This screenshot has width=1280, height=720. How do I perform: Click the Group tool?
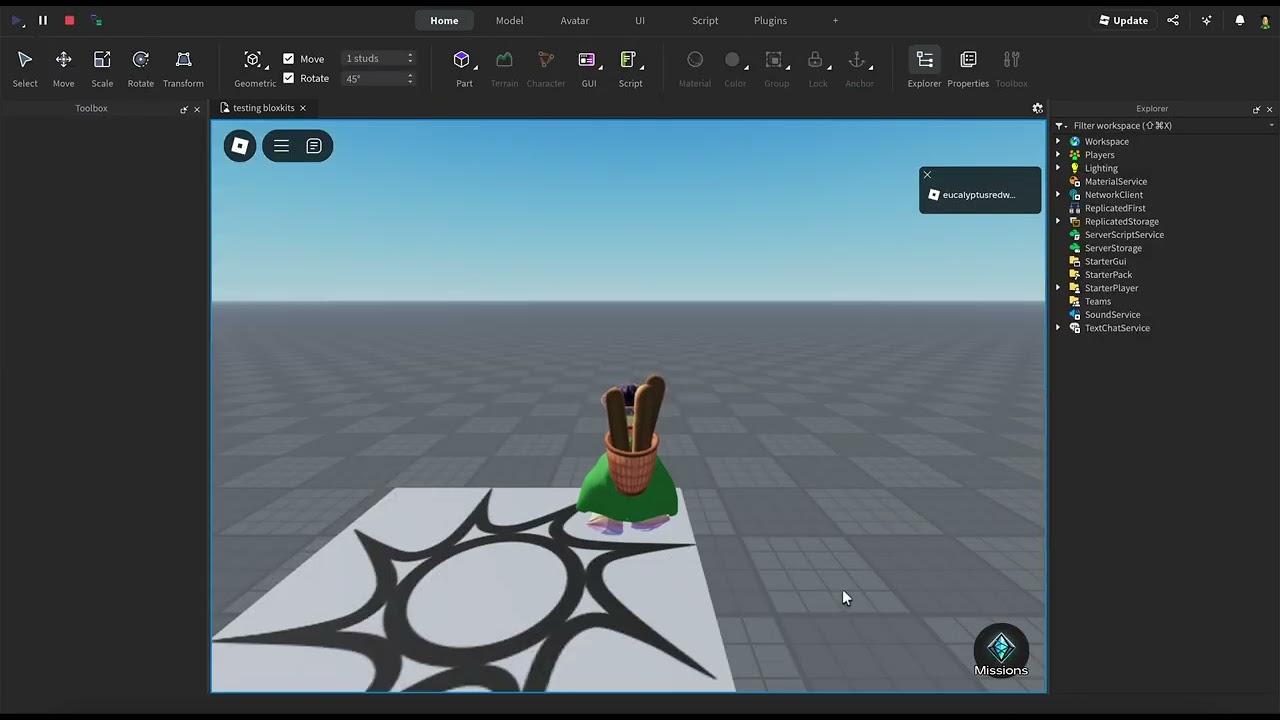776,69
